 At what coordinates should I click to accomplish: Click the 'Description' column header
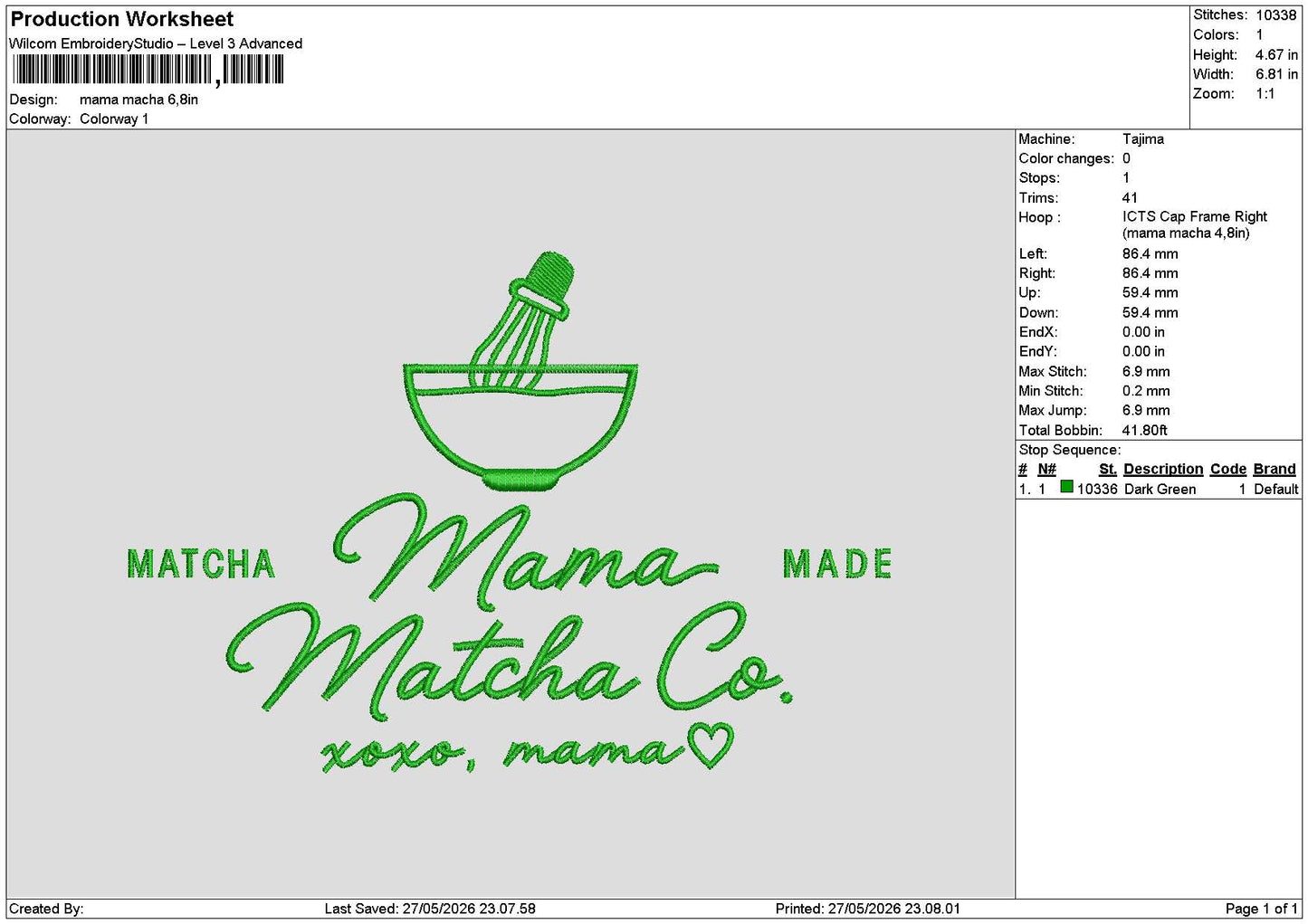(1163, 469)
